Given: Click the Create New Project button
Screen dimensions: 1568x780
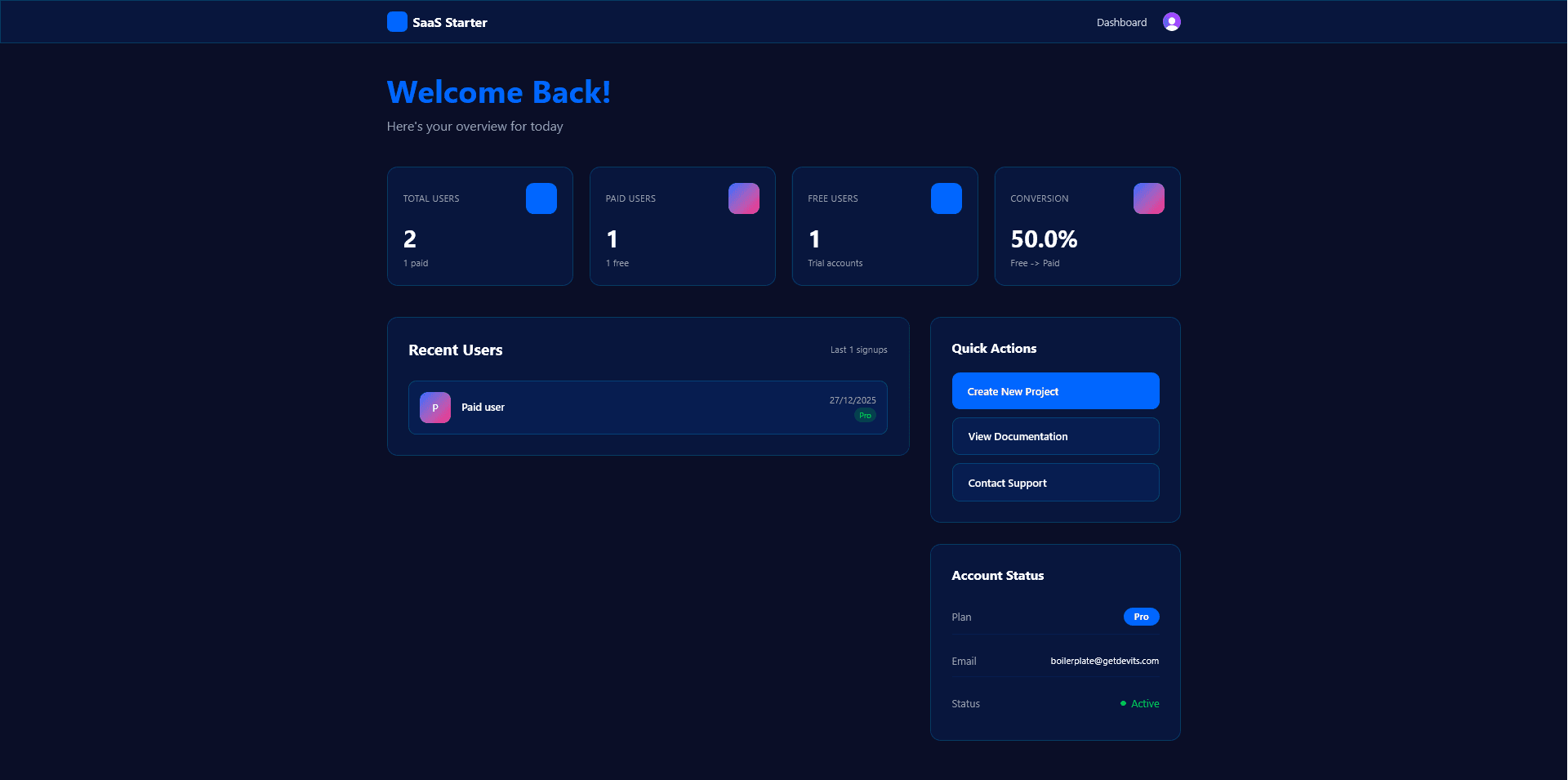Looking at the screenshot, I should 1055,391.
